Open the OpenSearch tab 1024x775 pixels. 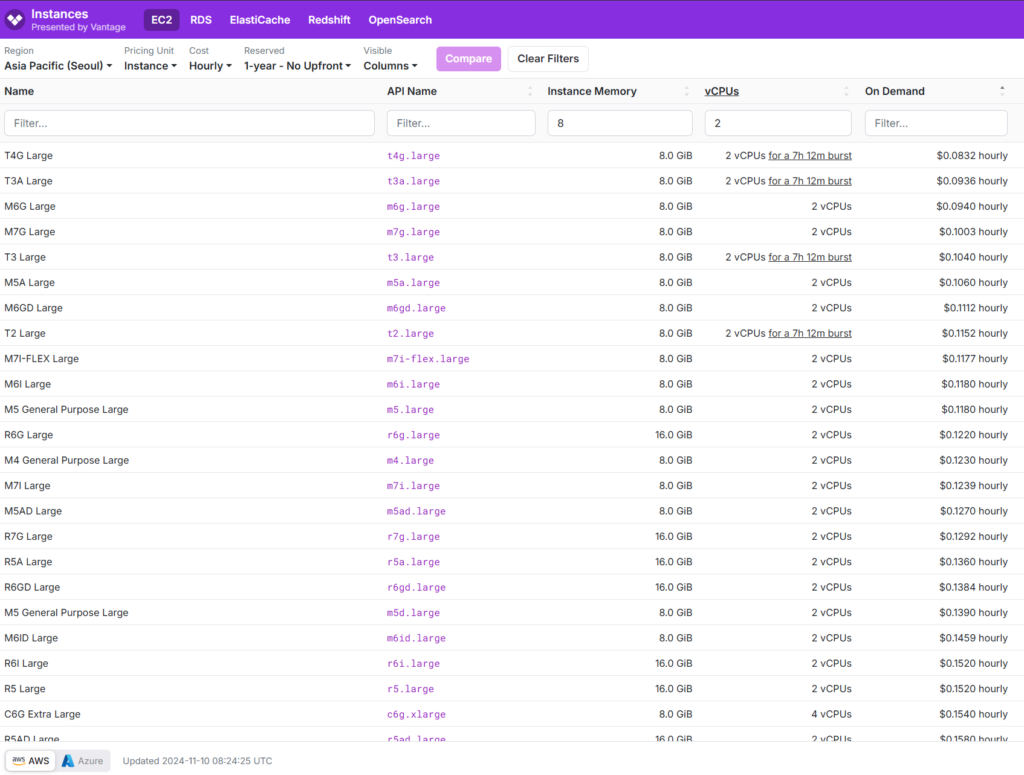pyautogui.click(x=400, y=20)
